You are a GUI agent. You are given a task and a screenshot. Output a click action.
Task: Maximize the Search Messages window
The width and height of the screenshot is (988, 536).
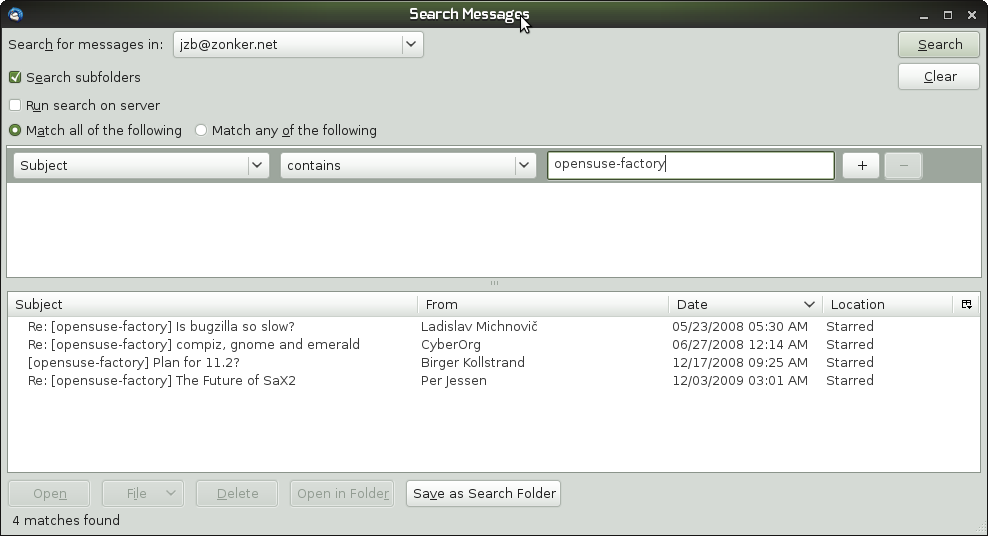pyautogui.click(x=948, y=14)
